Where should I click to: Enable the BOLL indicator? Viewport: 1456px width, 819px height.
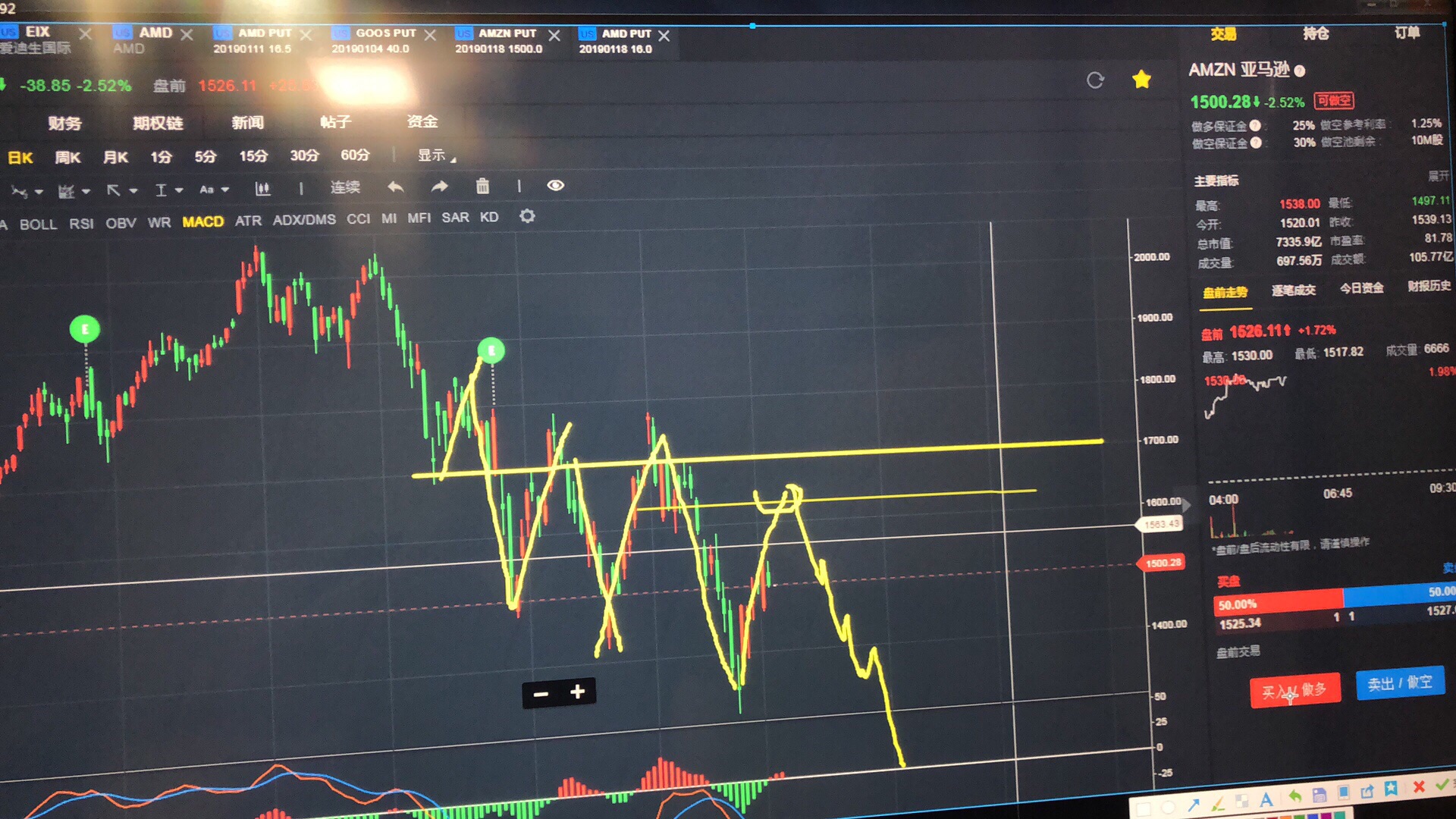38,224
